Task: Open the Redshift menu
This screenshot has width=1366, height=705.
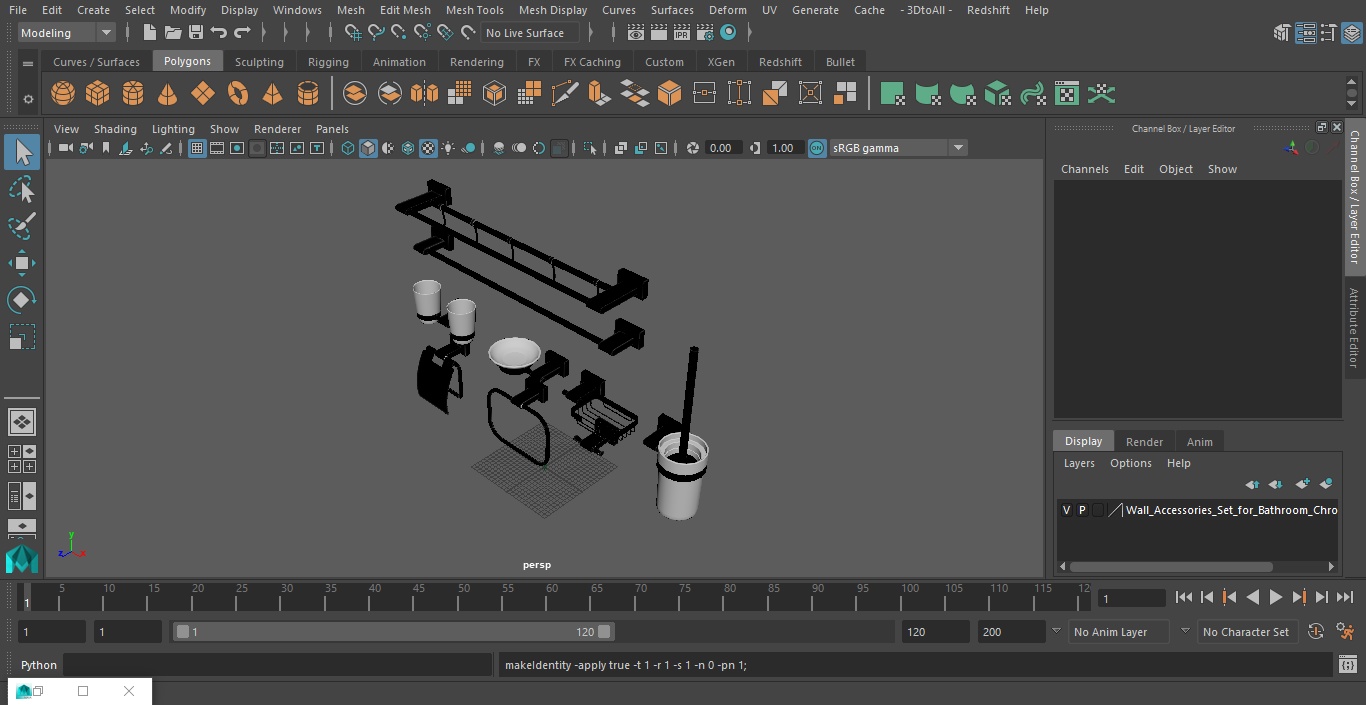Action: pos(988,10)
